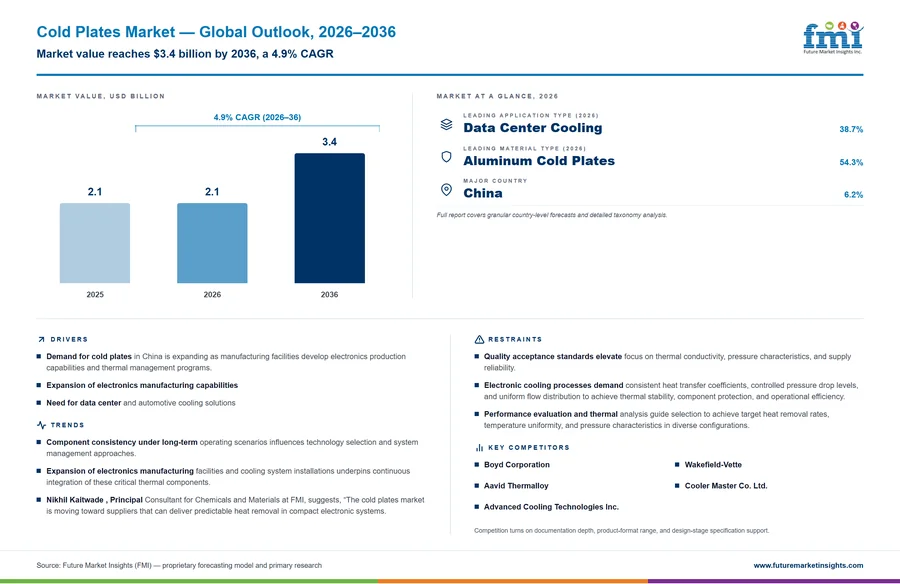Click the Nikhil Kaitwade quote bullet

(230, 505)
